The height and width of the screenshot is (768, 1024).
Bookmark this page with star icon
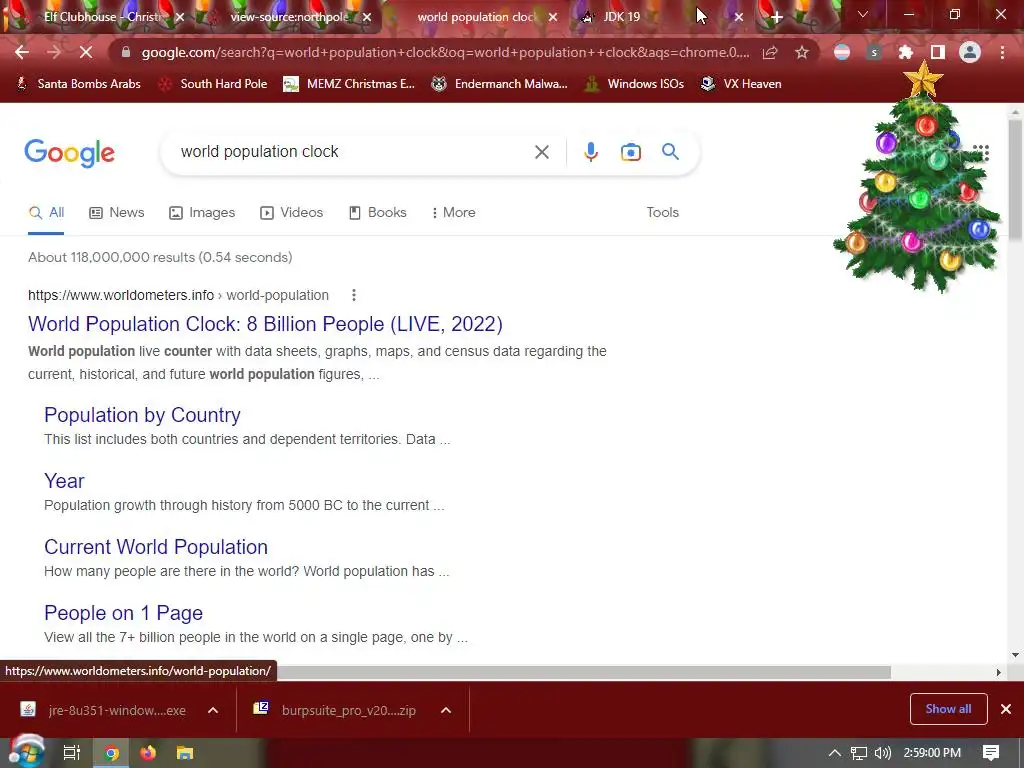[802, 53]
